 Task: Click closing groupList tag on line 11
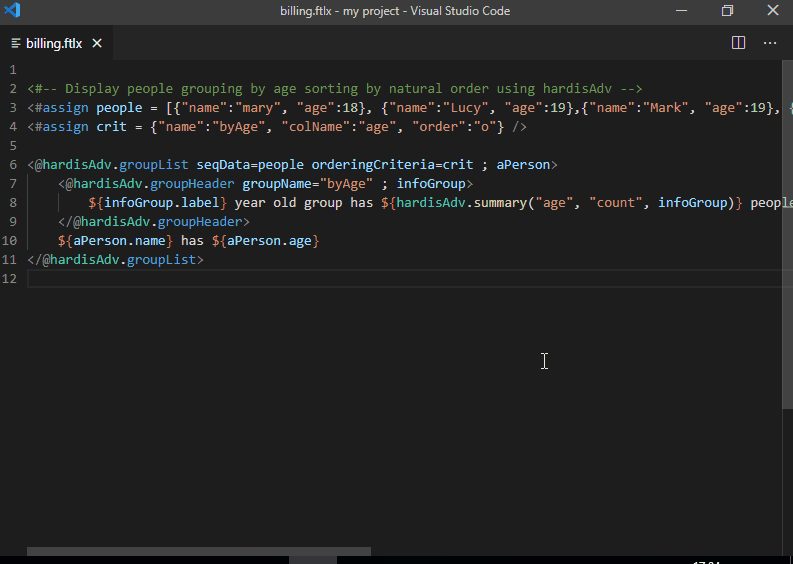tap(115, 259)
